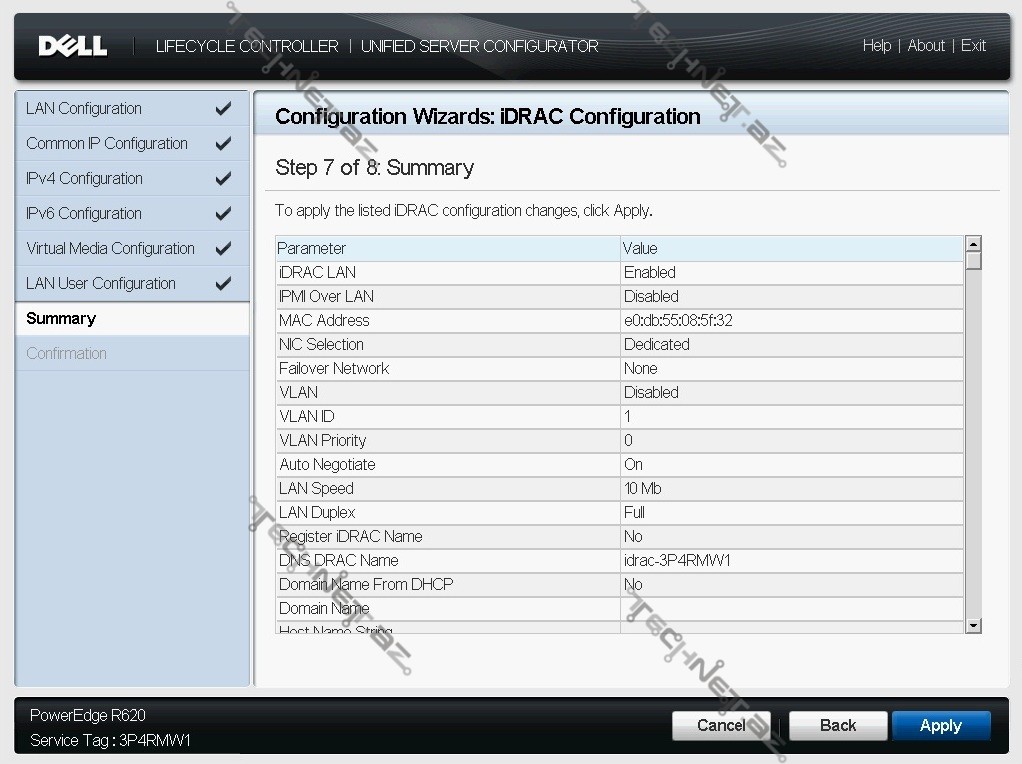Click the summary table scrollbar thumb

tap(973, 261)
